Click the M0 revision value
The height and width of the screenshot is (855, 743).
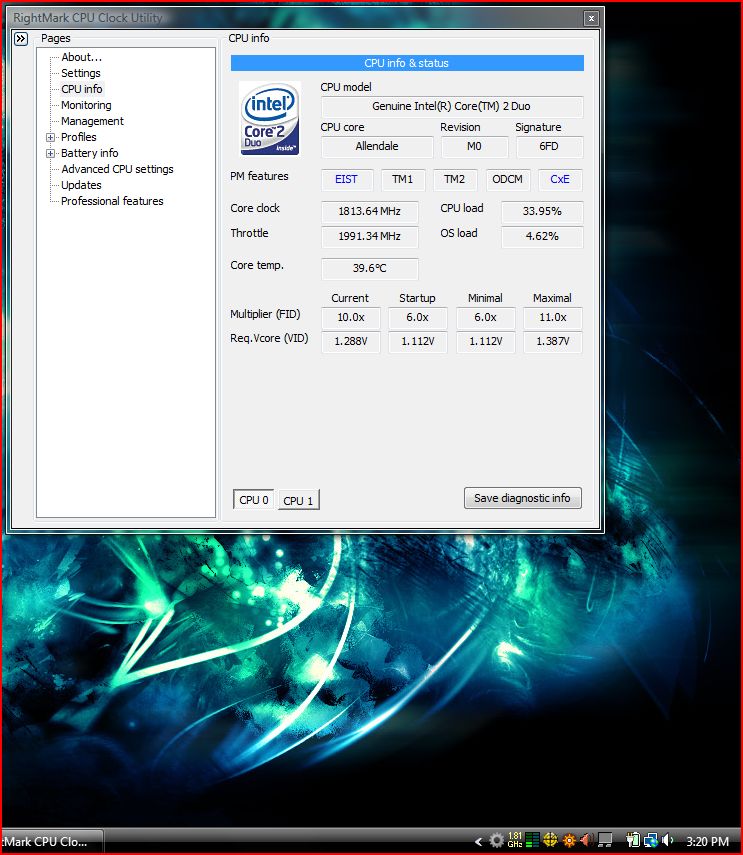(474, 146)
